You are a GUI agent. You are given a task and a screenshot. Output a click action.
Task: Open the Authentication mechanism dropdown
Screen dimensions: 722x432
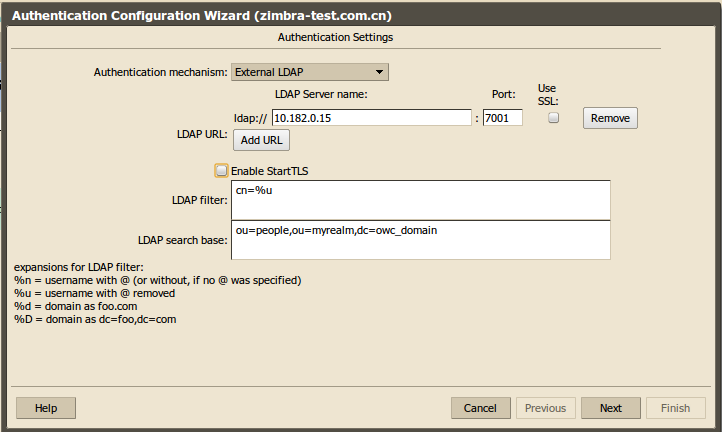tap(309, 72)
